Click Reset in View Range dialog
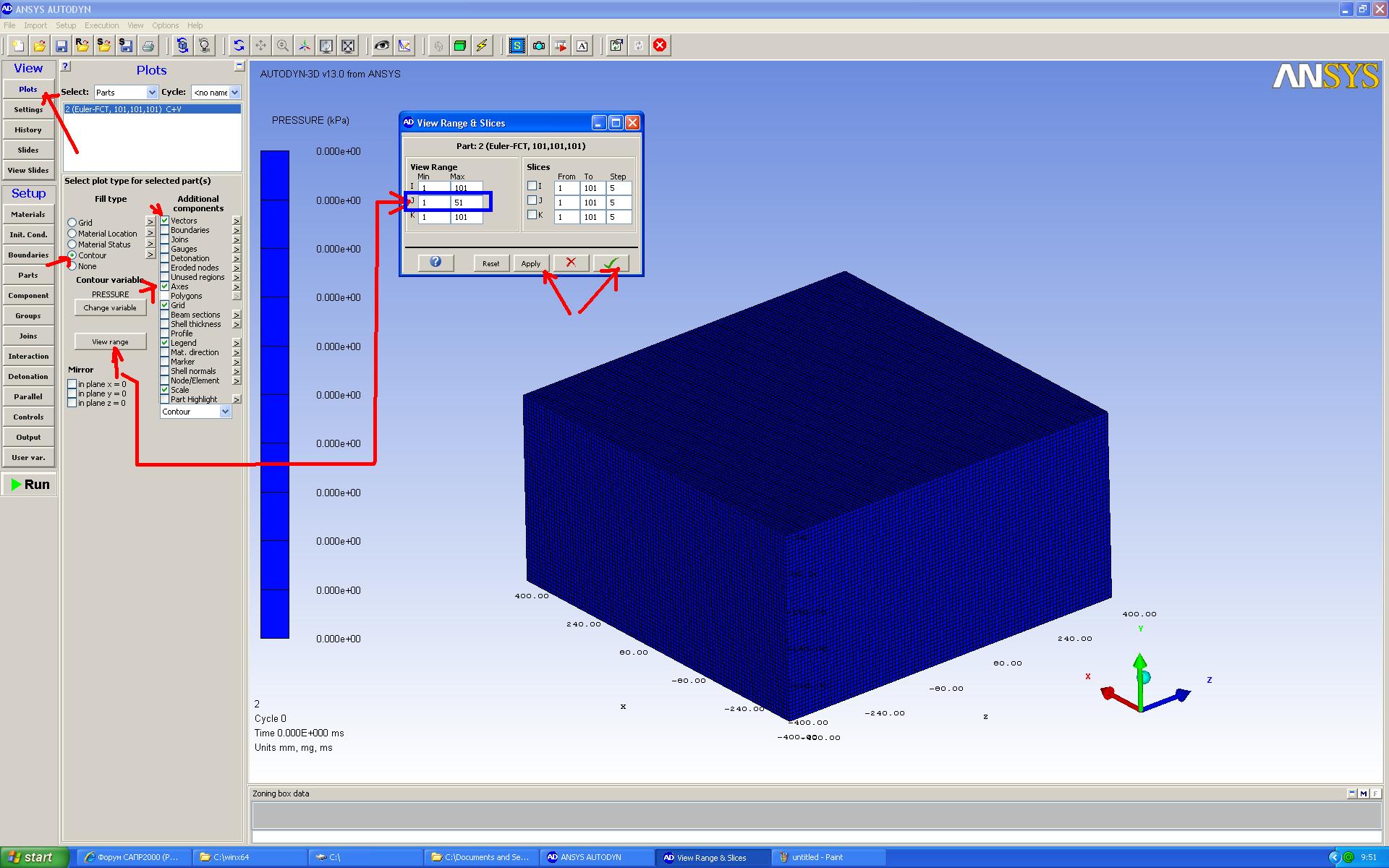The height and width of the screenshot is (868, 1389). tap(491, 263)
